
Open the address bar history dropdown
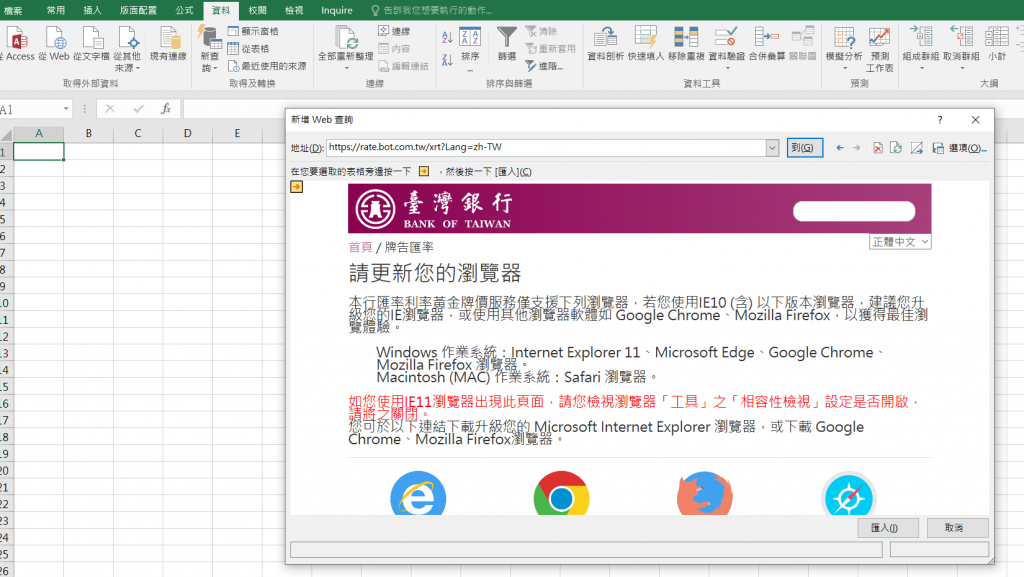[772, 148]
